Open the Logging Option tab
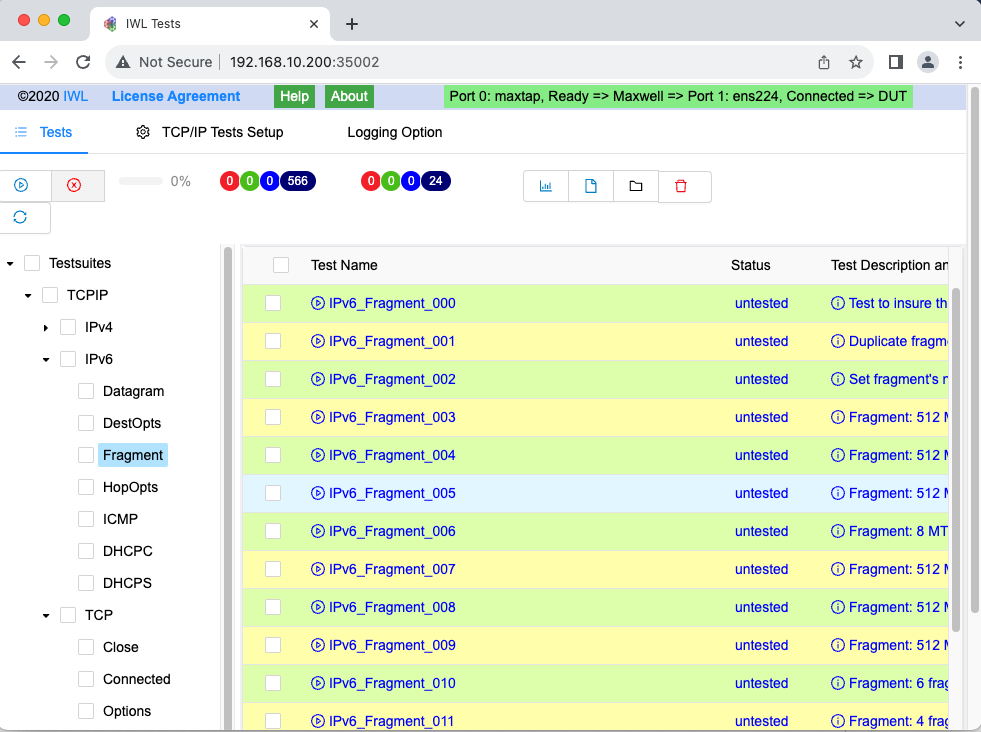The image size is (981, 732). click(x=394, y=131)
